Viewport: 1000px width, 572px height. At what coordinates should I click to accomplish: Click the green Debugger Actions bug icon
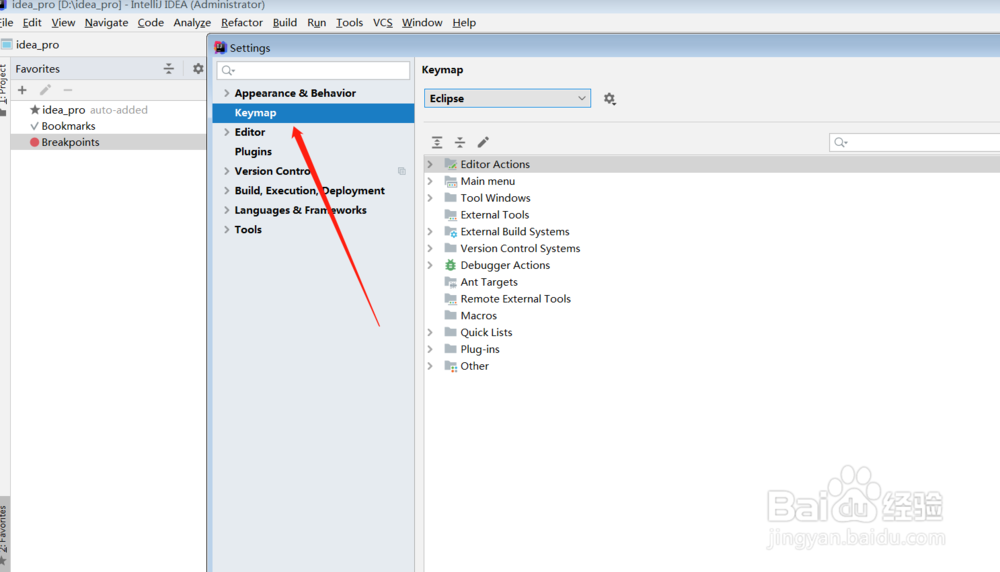tap(451, 265)
